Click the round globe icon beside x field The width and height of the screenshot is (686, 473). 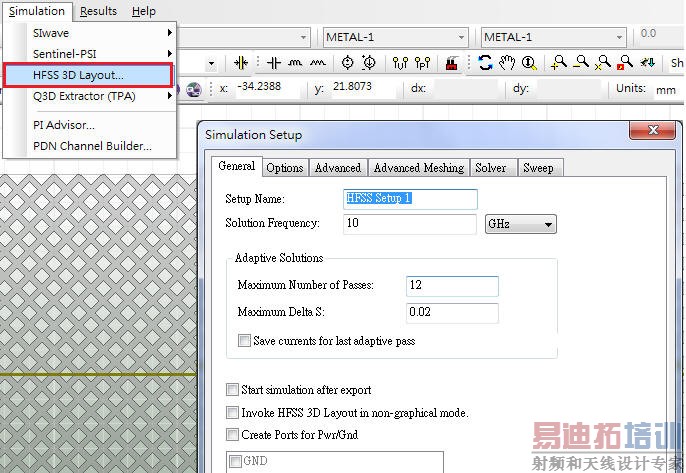(193, 90)
